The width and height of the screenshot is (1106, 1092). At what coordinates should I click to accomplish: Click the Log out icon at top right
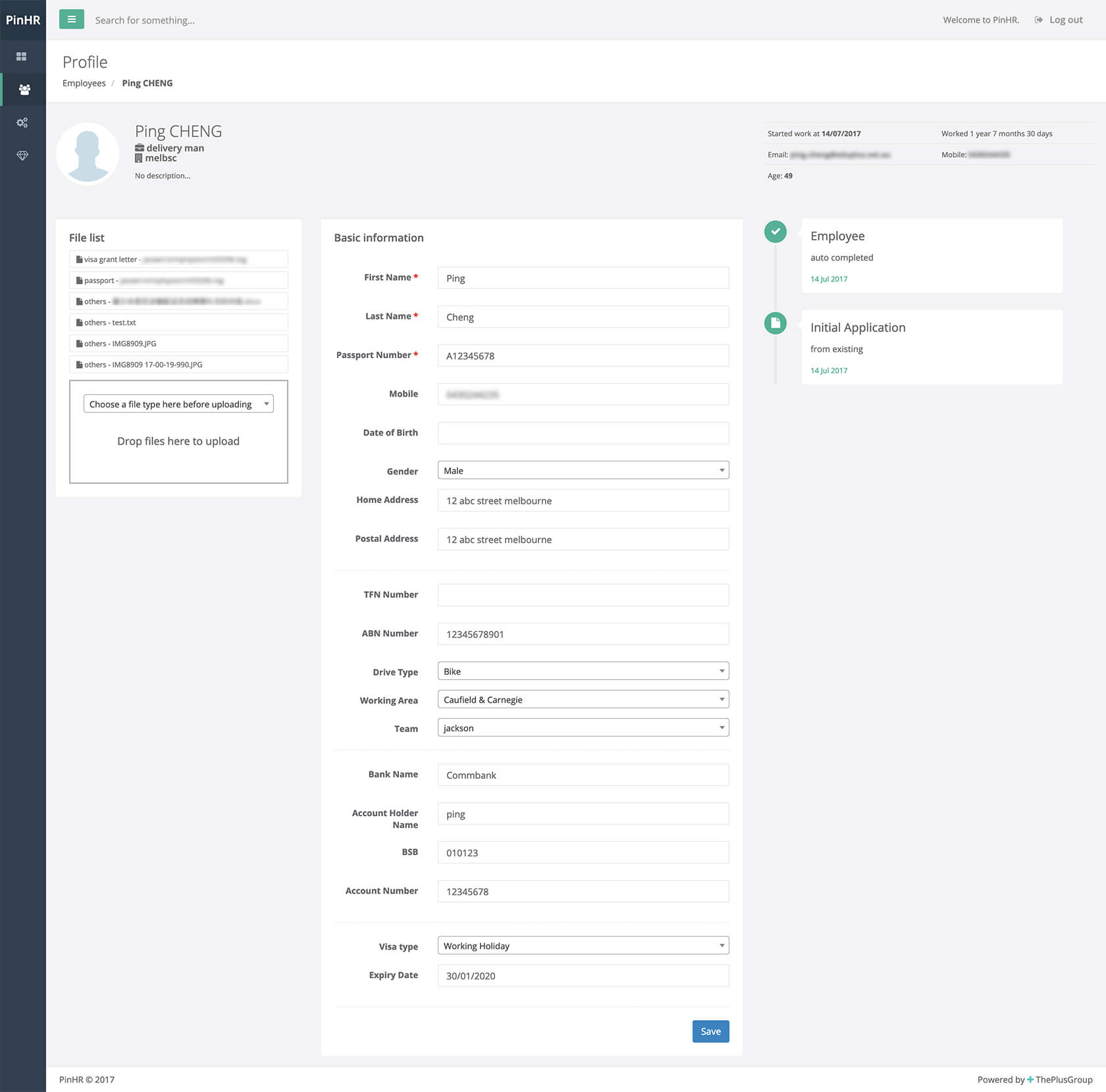[x=1038, y=19]
